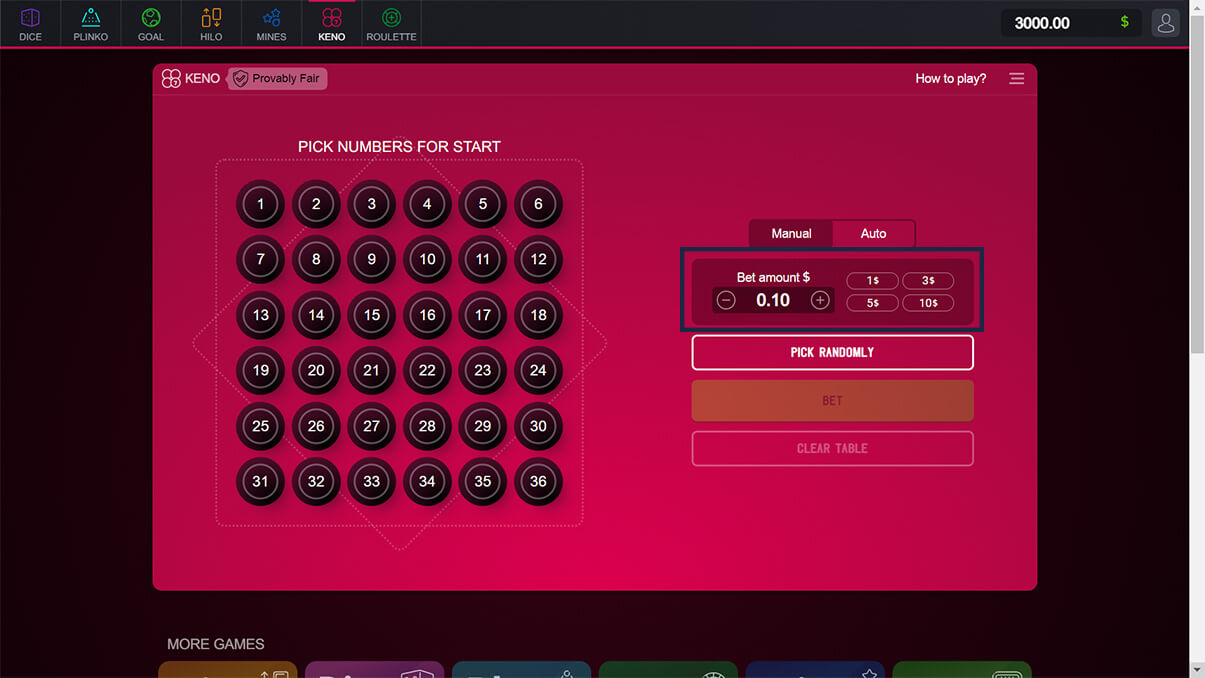Switch to the Auto betting tab
Viewport: 1205px width, 678px height.
pyautogui.click(x=873, y=233)
